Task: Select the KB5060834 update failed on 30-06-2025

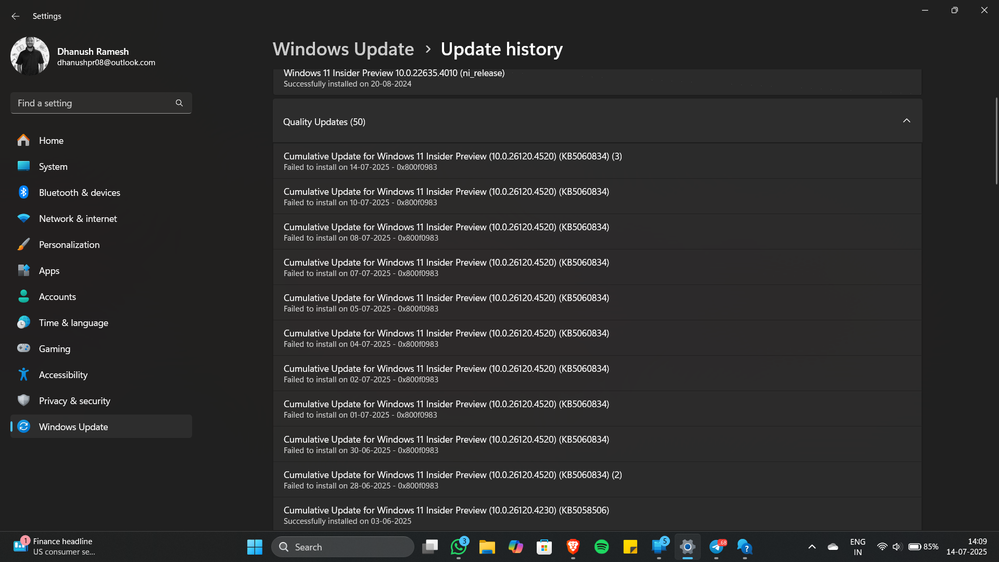Action: [597, 444]
